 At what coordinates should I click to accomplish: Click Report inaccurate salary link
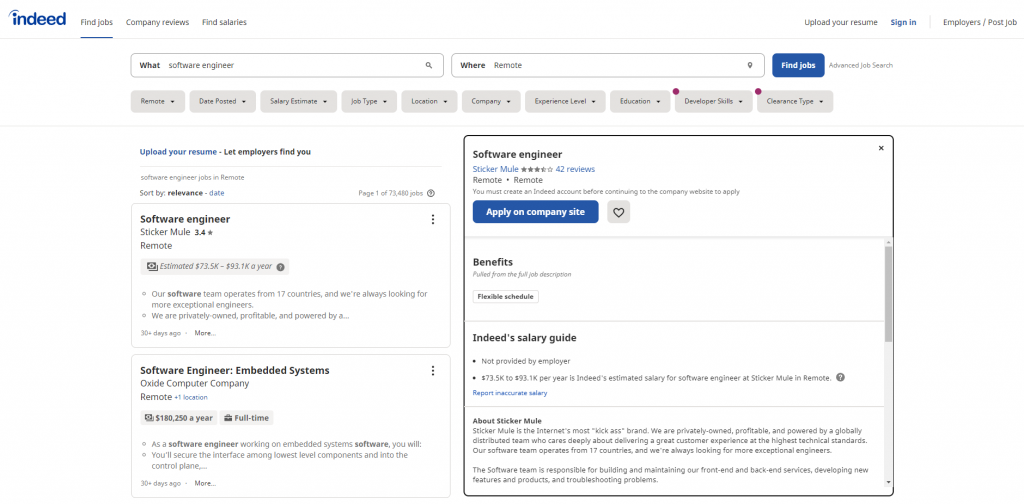[x=509, y=393]
